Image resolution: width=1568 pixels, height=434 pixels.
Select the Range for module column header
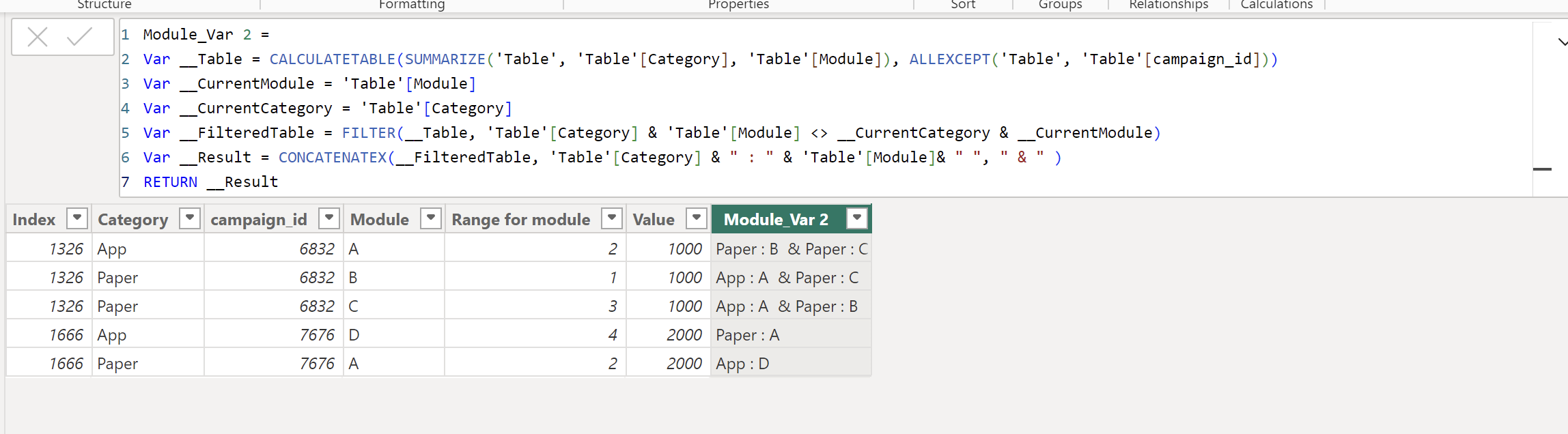pyautogui.click(x=521, y=220)
